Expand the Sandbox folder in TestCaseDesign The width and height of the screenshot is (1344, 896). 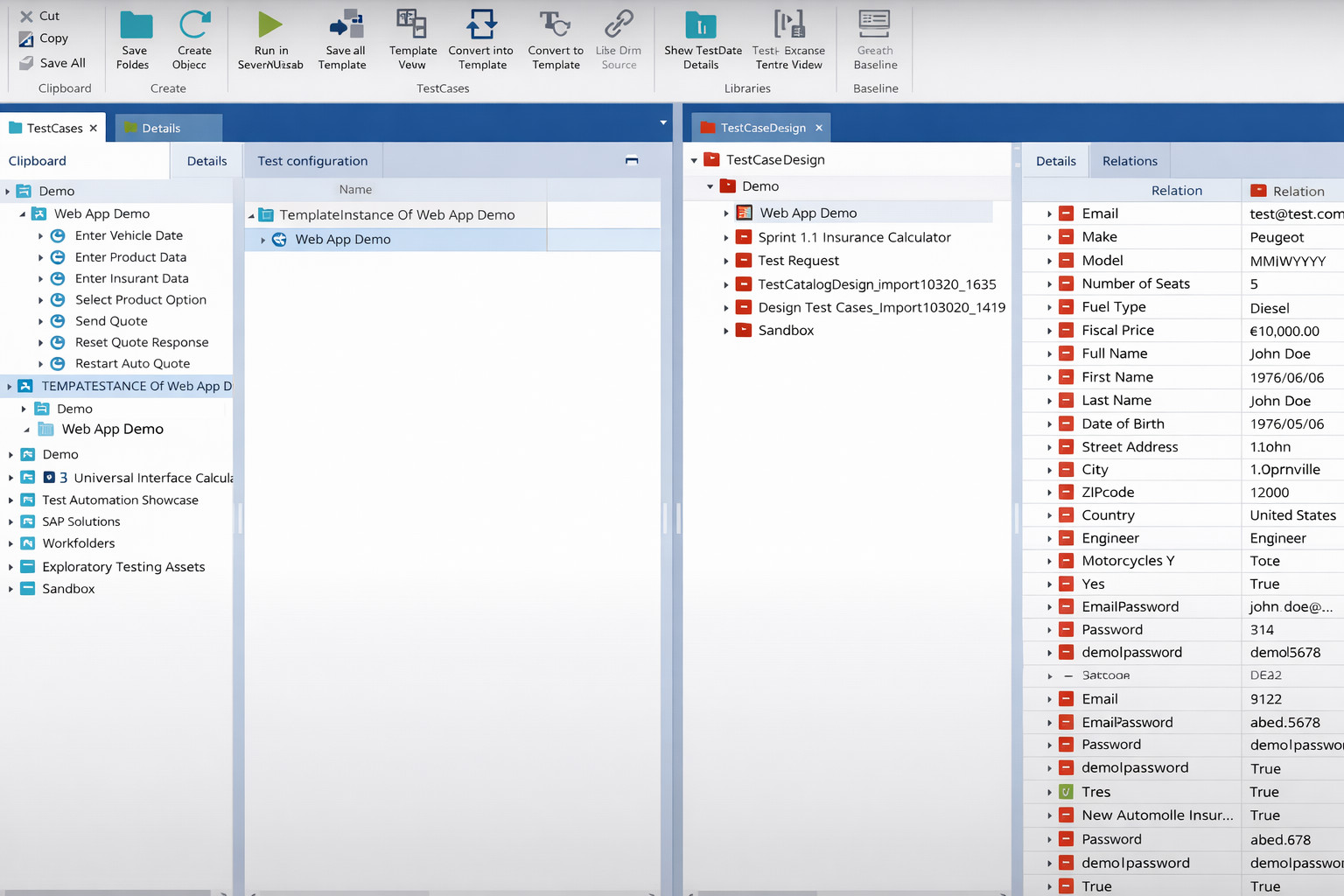[726, 331]
